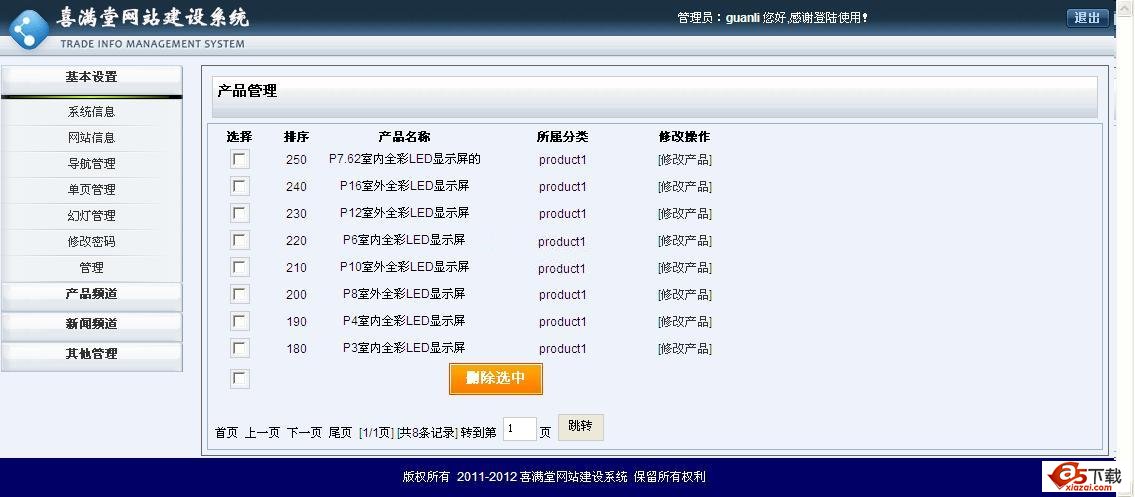Go to 导航管理 in sidebar
The image size is (1135, 497).
click(x=91, y=163)
